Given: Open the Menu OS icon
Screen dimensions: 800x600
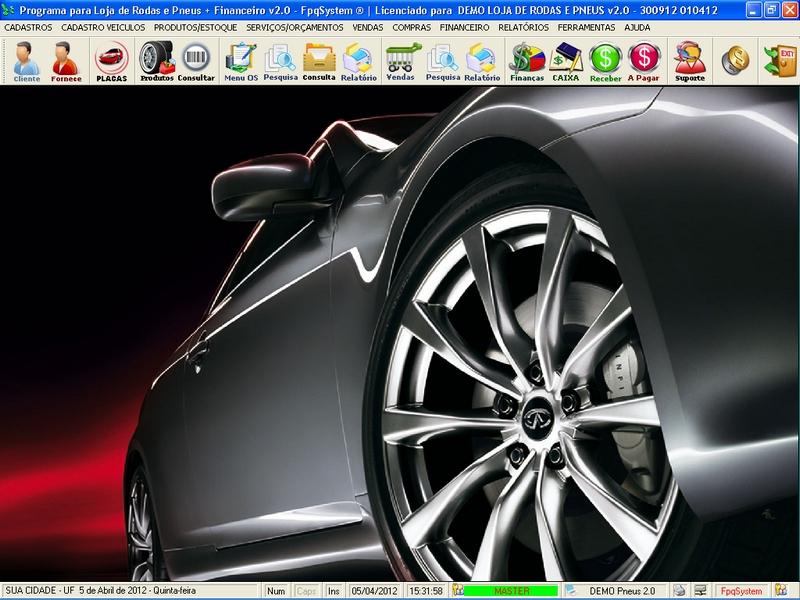Looking at the screenshot, I should [241, 61].
